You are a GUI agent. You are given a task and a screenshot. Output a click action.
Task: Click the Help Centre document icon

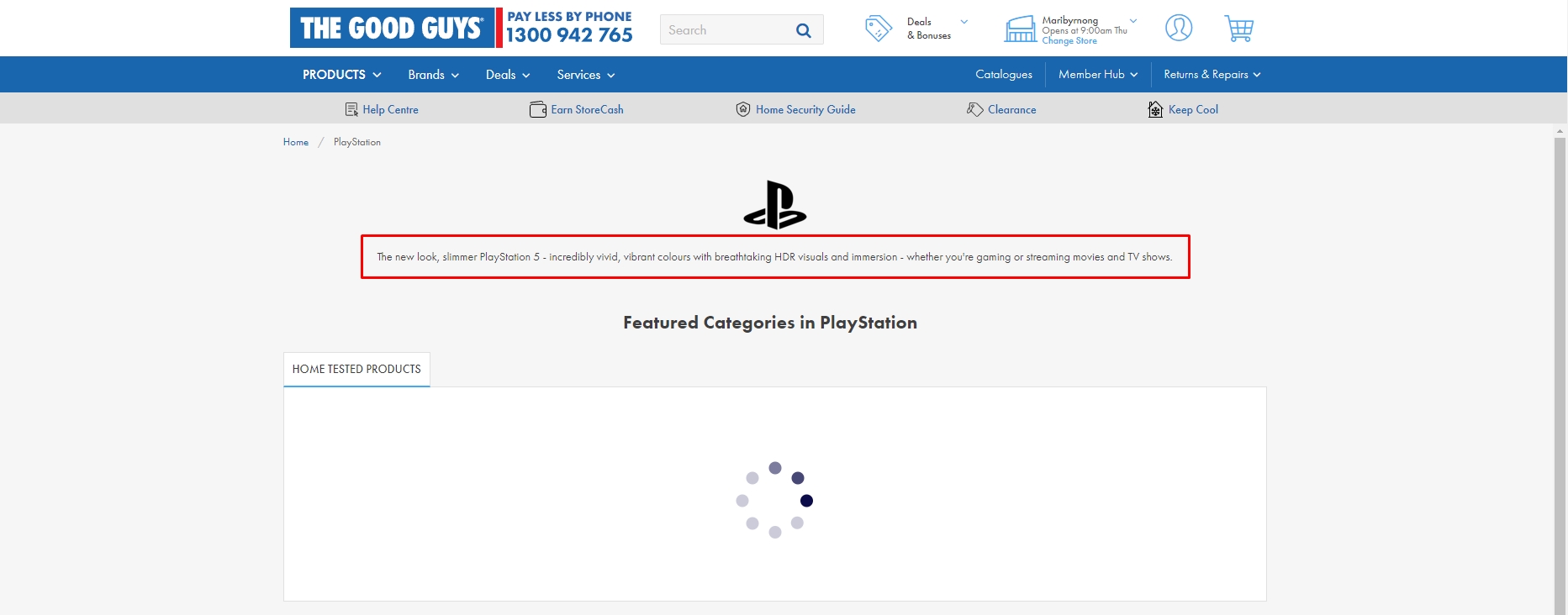point(351,109)
